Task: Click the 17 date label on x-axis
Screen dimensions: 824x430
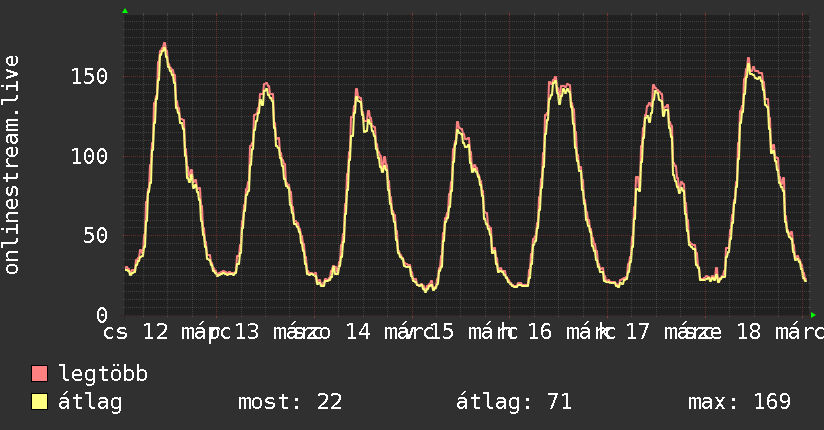Action: pyautogui.click(x=637, y=332)
